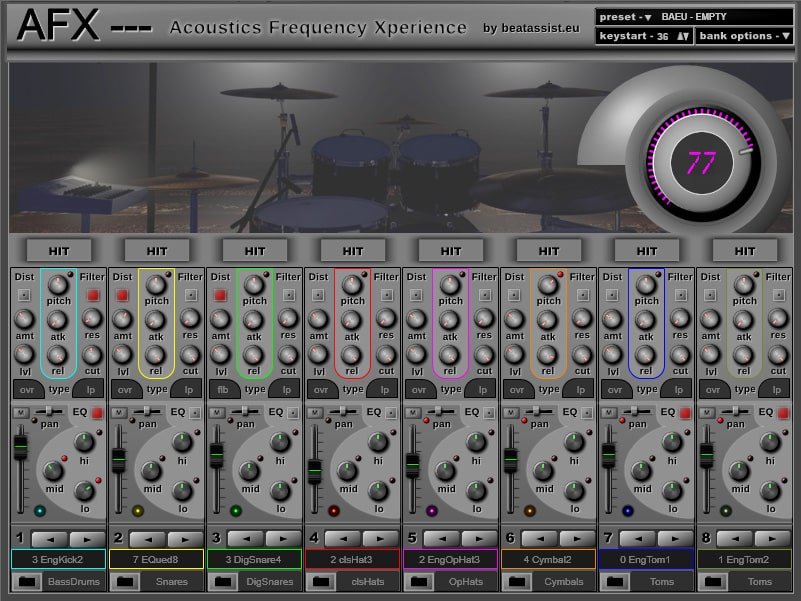801x601 pixels.
Task: Click the '0 EngTom1' sample name
Action: tap(646, 560)
